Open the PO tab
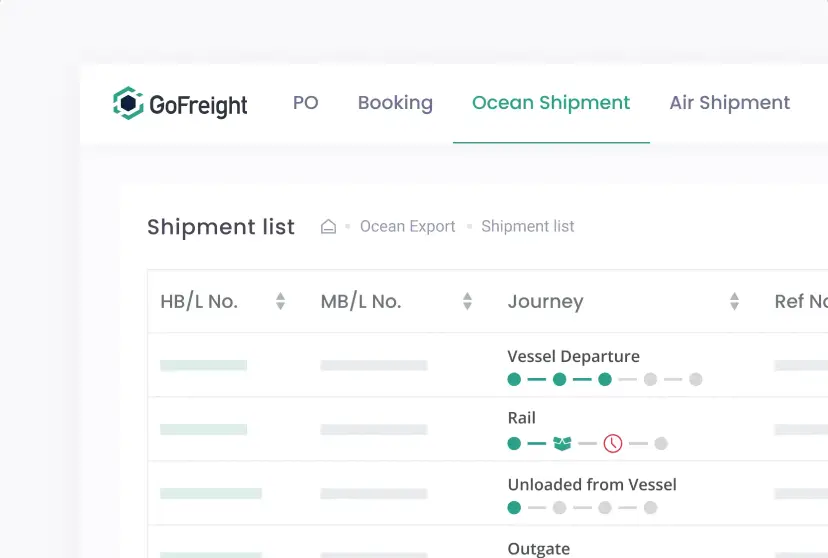 pos(305,103)
